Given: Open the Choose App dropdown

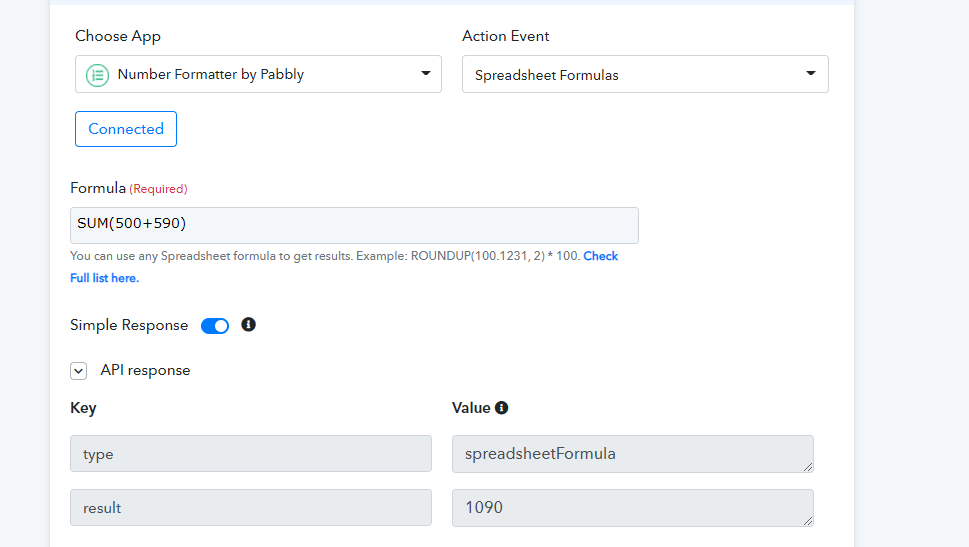Looking at the screenshot, I should [258, 74].
